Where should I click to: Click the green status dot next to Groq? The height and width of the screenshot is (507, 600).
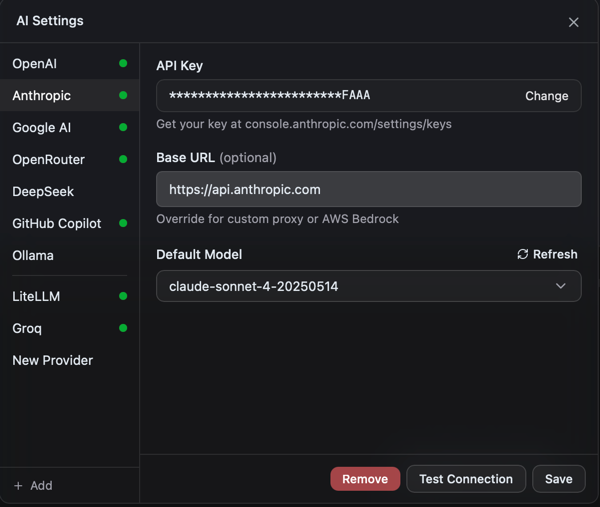123,328
